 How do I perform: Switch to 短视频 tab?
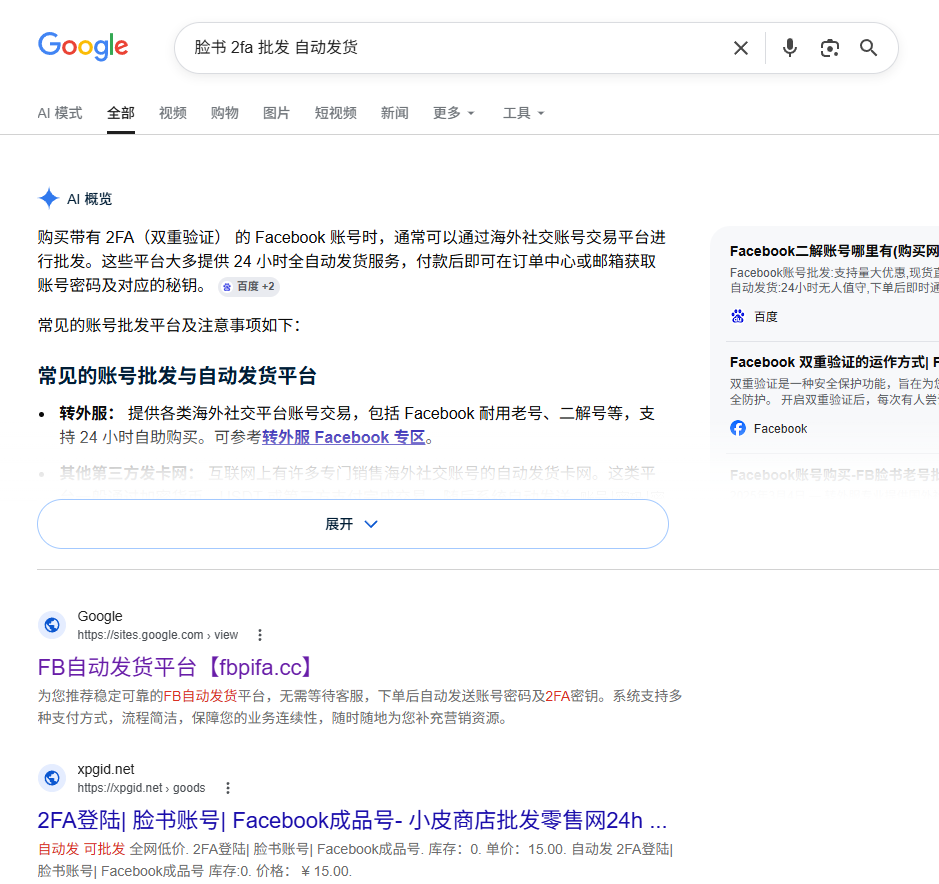pos(336,113)
